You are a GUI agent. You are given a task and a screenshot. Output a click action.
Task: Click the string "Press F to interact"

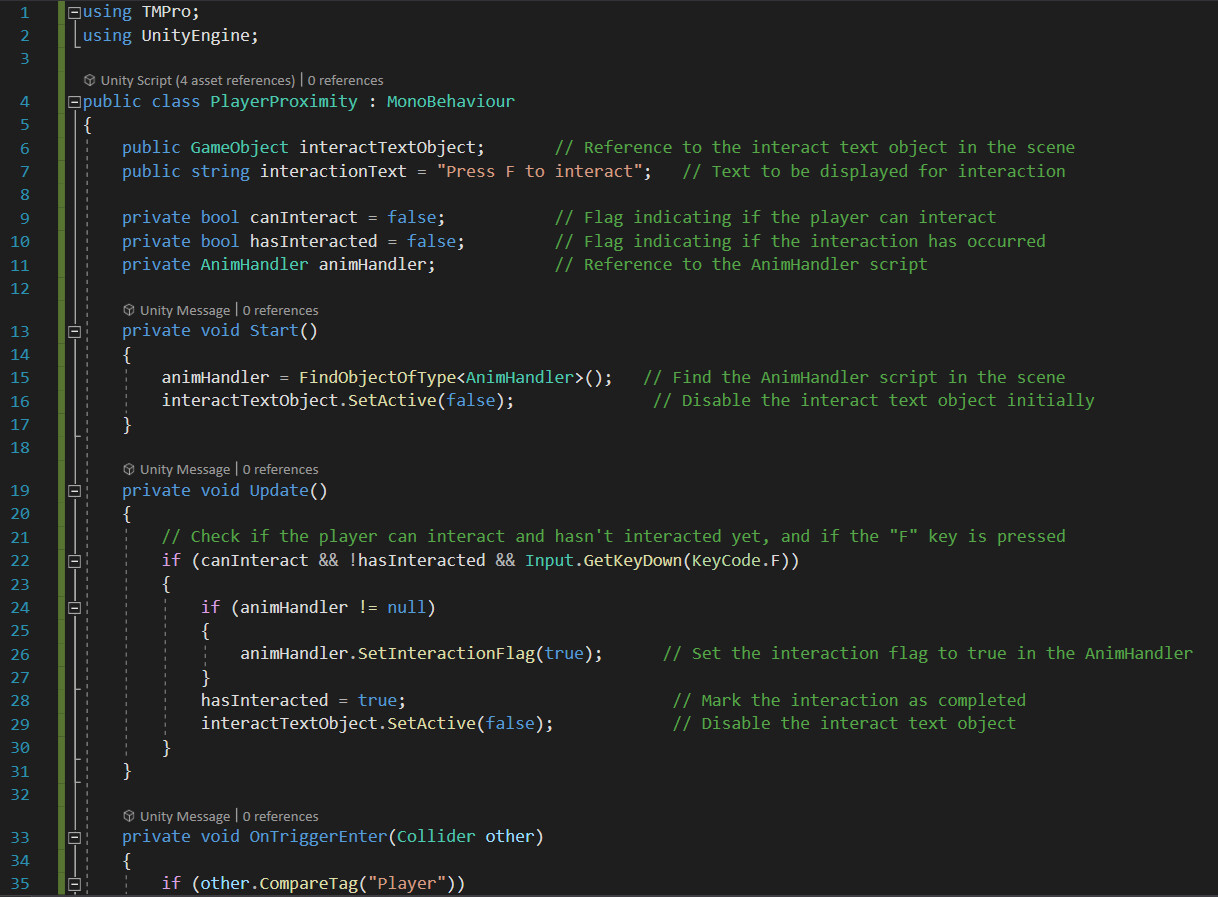(540, 171)
